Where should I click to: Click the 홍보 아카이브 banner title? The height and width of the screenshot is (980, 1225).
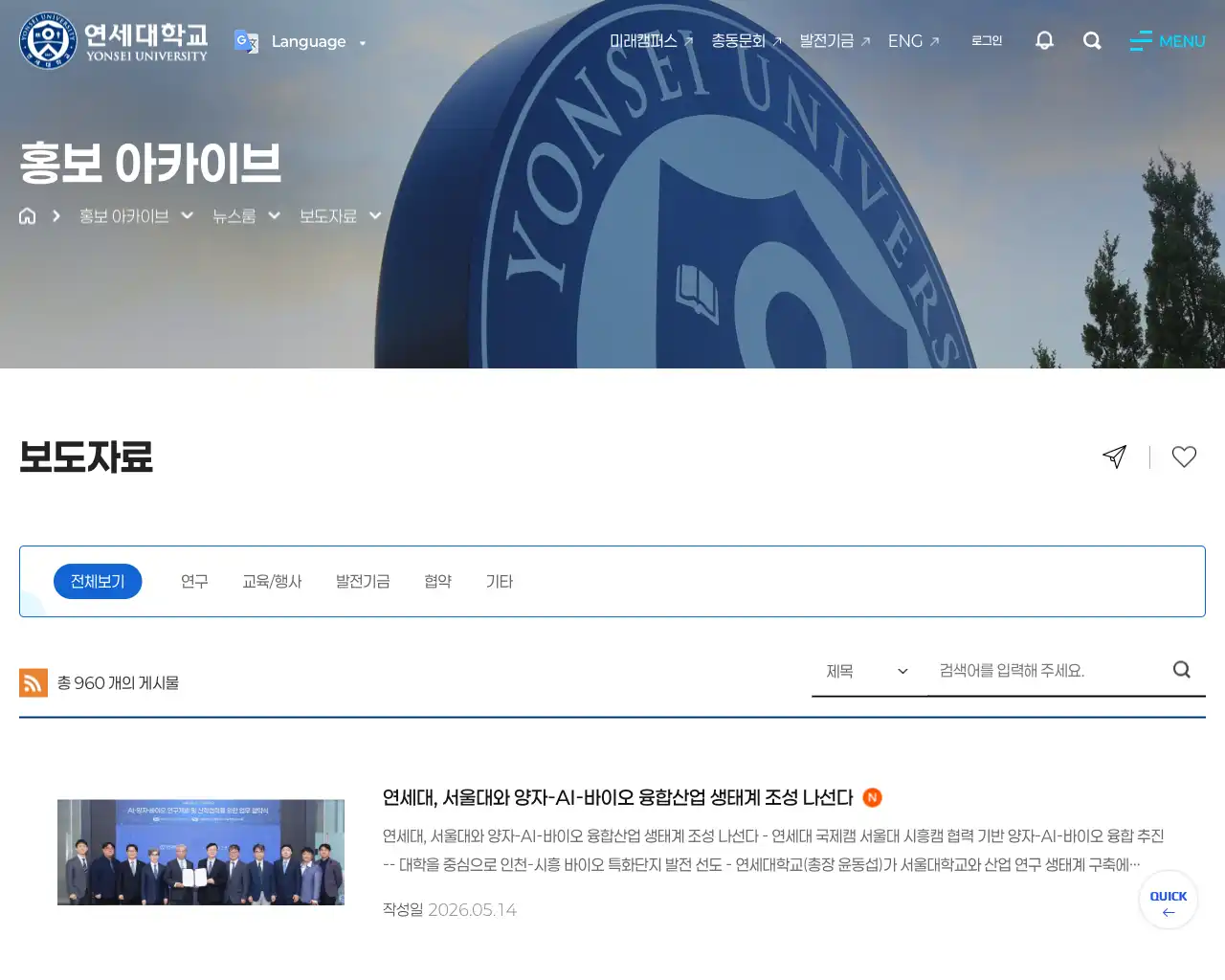150,163
